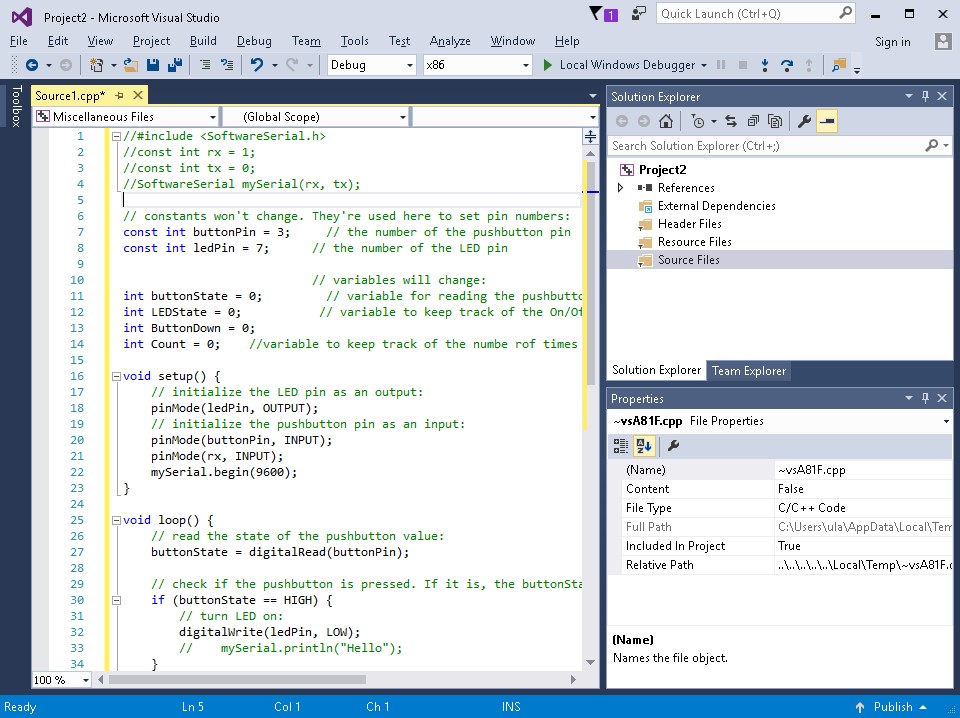Open the (Global Scope) dropdown
Viewport: 960px width, 718px height.
click(x=316, y=117)
